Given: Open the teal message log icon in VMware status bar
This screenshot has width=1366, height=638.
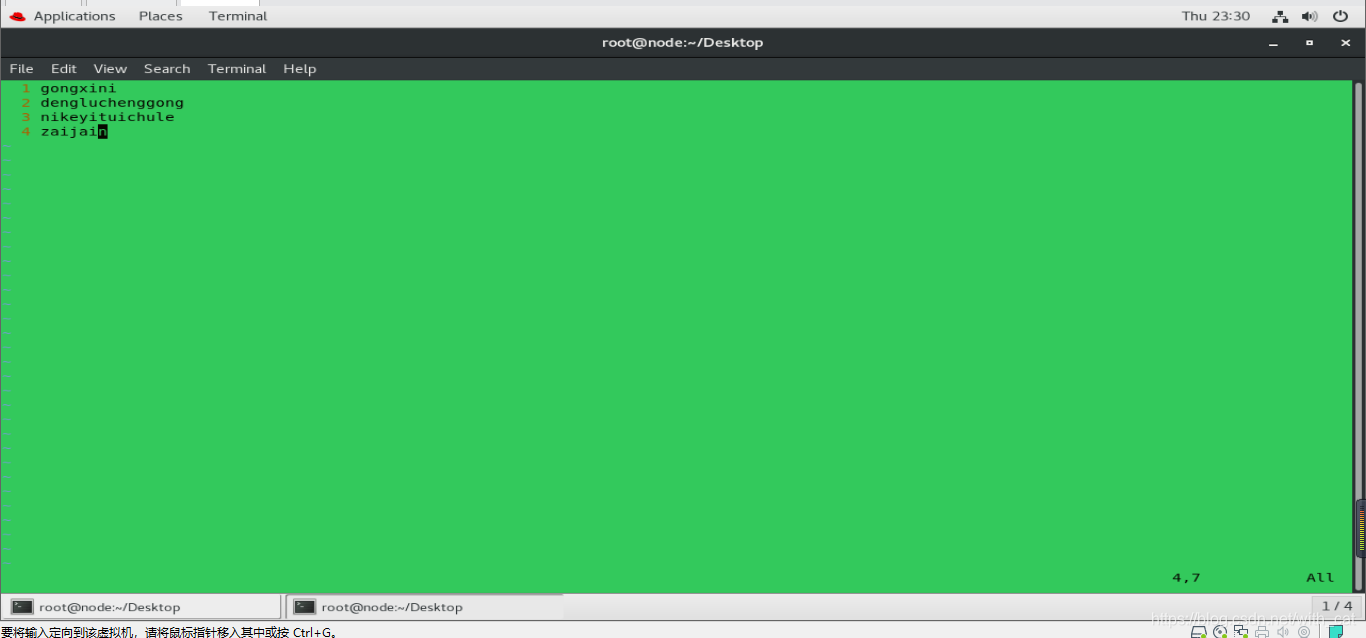Looking at the screenshot, I should point(1336,632).
